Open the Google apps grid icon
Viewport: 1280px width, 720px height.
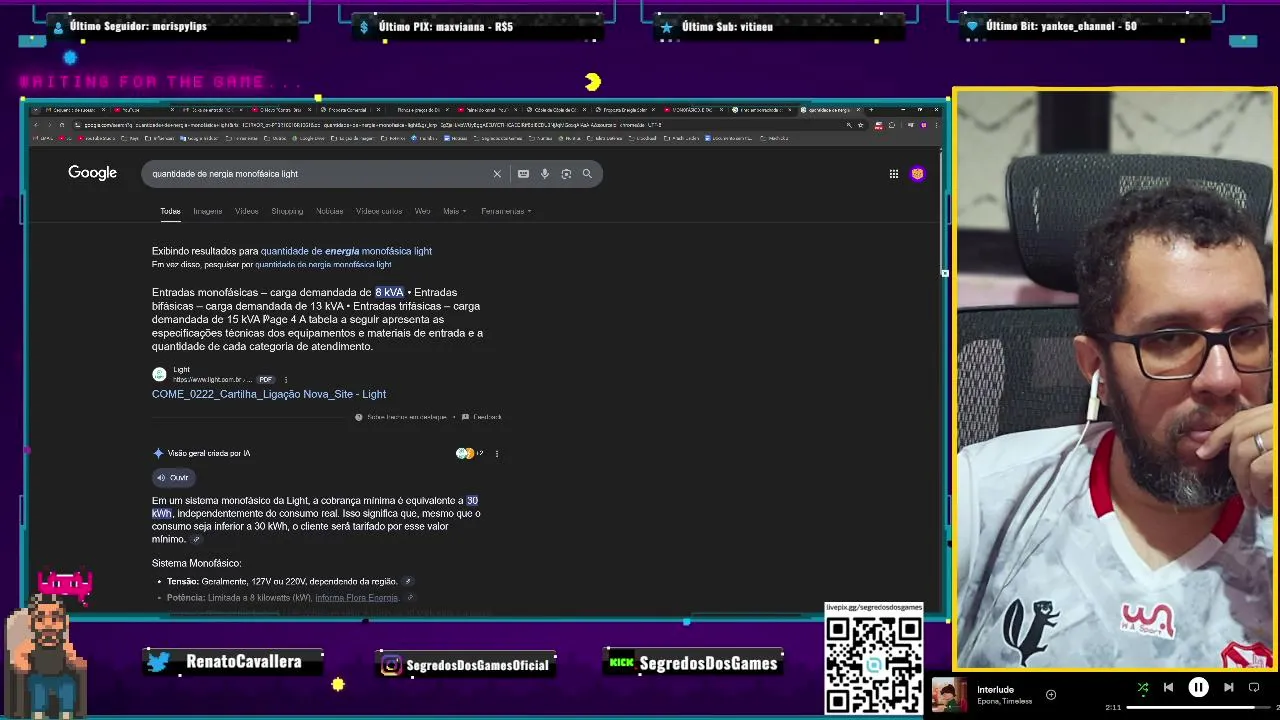click(894, 174)
